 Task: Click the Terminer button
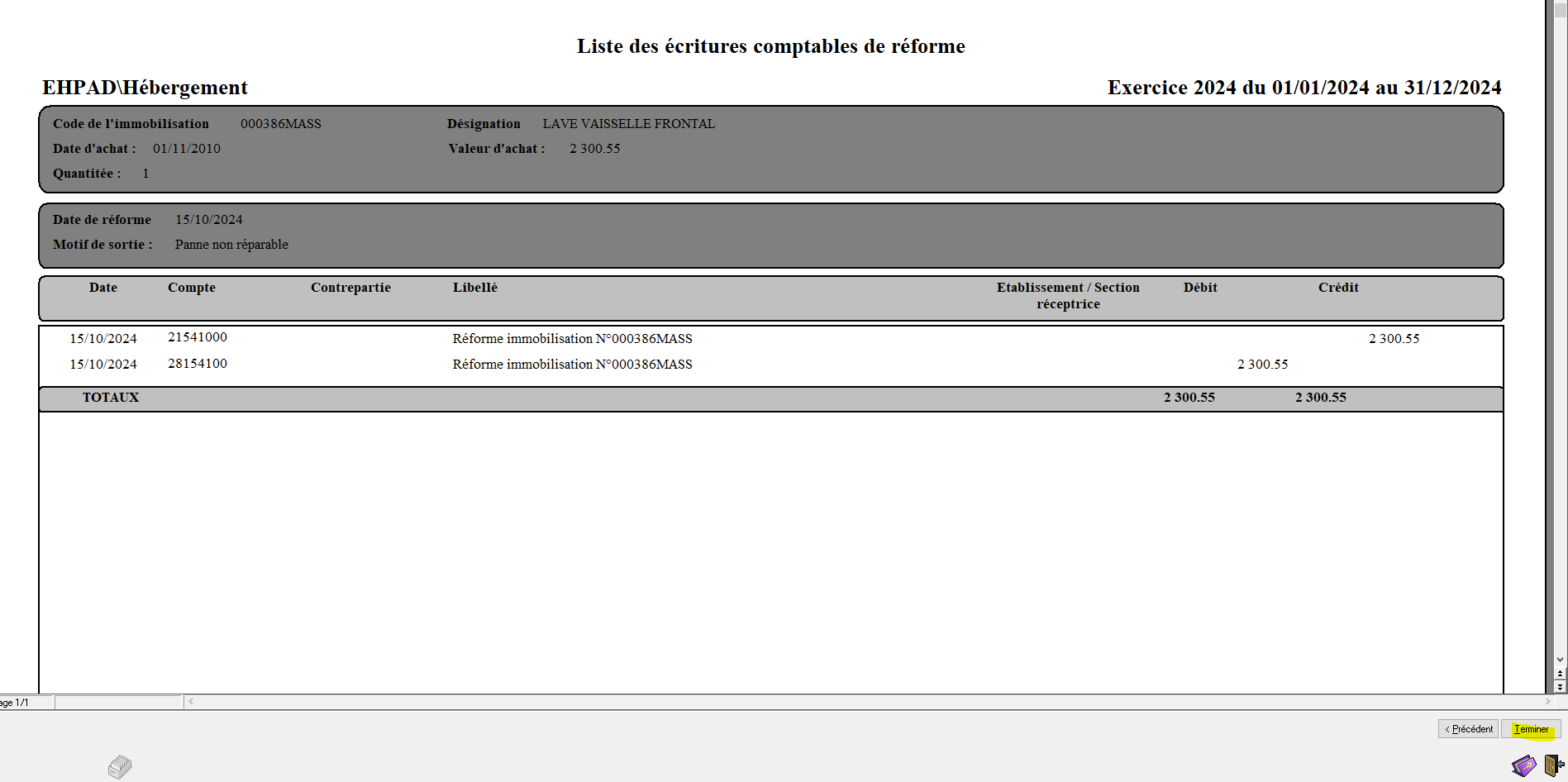click(1531, 729)
